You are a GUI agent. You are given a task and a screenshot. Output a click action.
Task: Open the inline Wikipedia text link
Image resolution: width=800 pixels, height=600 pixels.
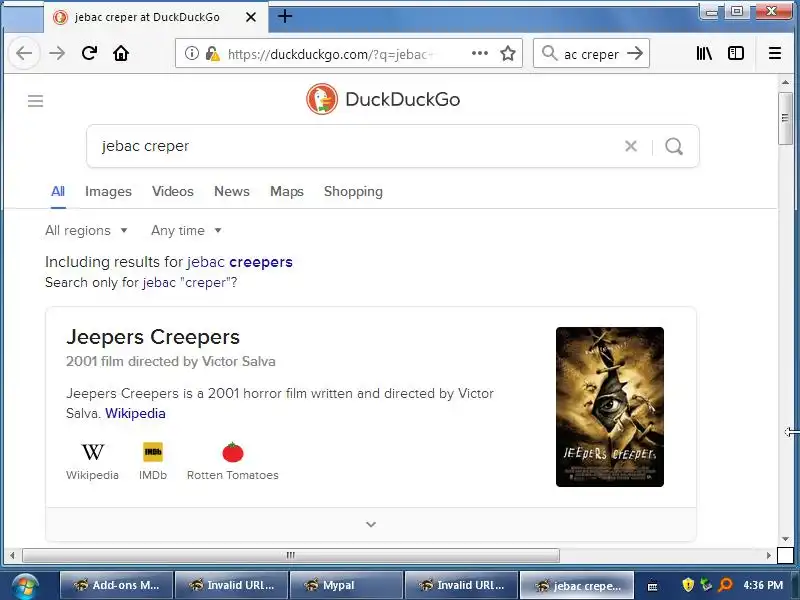click(x=135, y=413)
